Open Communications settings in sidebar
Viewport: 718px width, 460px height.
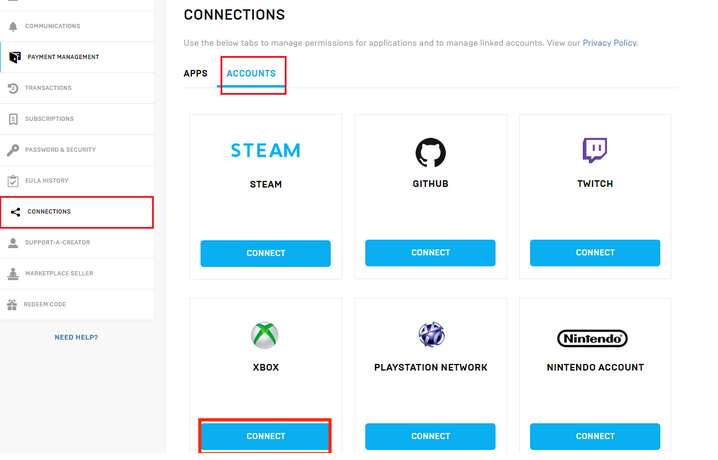77,26
